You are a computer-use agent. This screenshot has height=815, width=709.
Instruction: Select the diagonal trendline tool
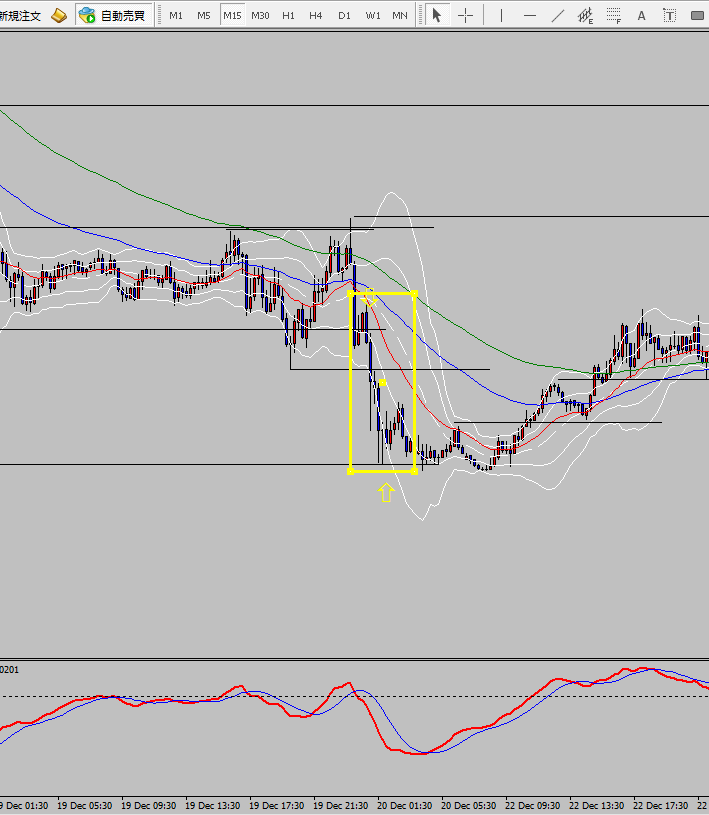pyautogui.click(x=558, y=15)
